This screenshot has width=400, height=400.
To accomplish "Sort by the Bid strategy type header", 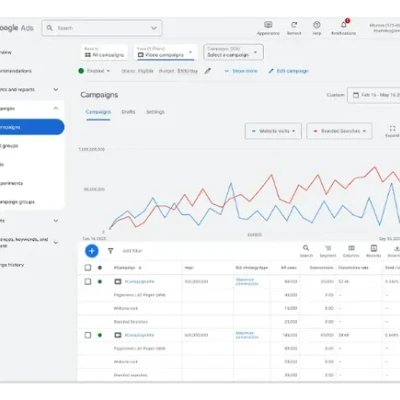I will 252,268.
